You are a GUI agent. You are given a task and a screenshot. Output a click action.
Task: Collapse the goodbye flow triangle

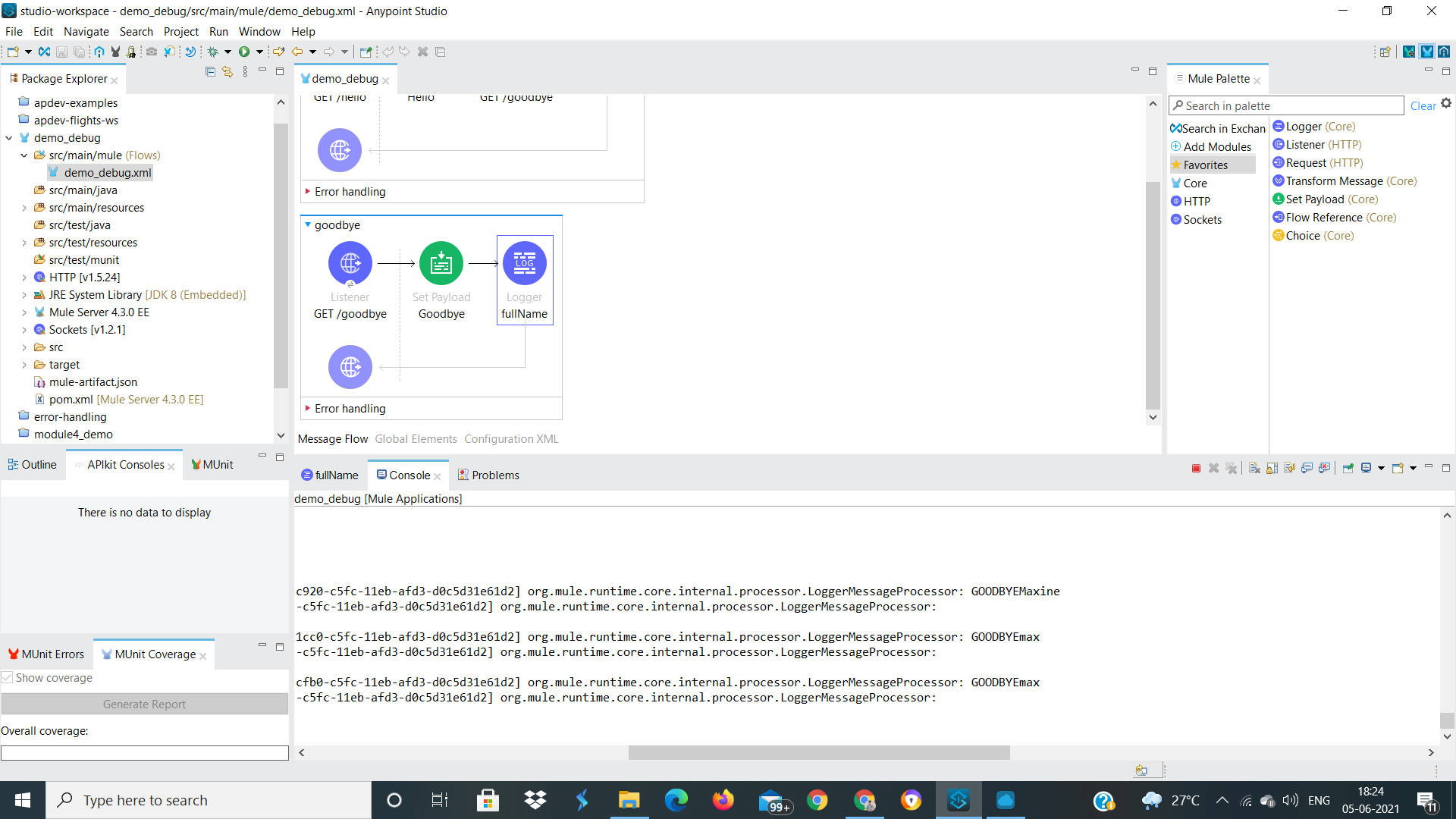pyautogui.click(x=308, y=224)
